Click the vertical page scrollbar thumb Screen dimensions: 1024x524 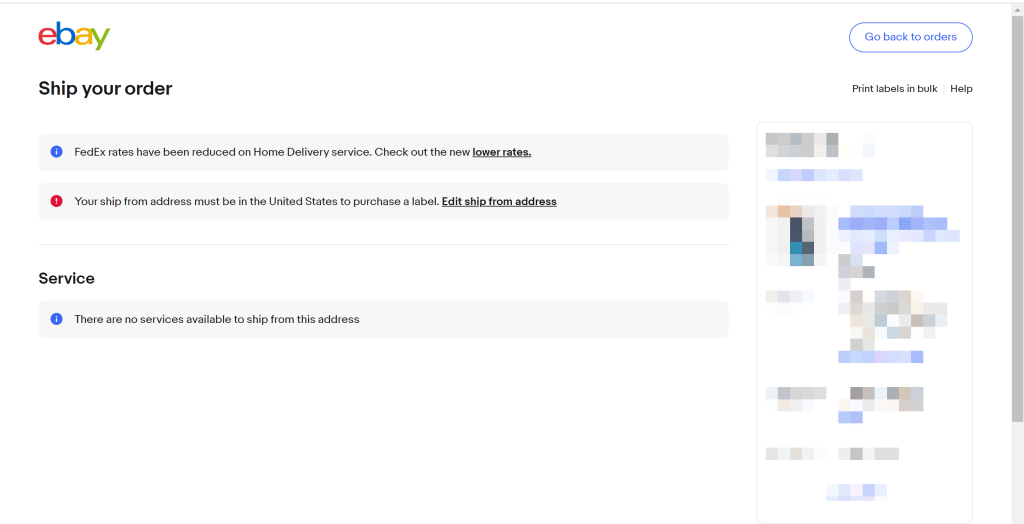click(1017, 216)
